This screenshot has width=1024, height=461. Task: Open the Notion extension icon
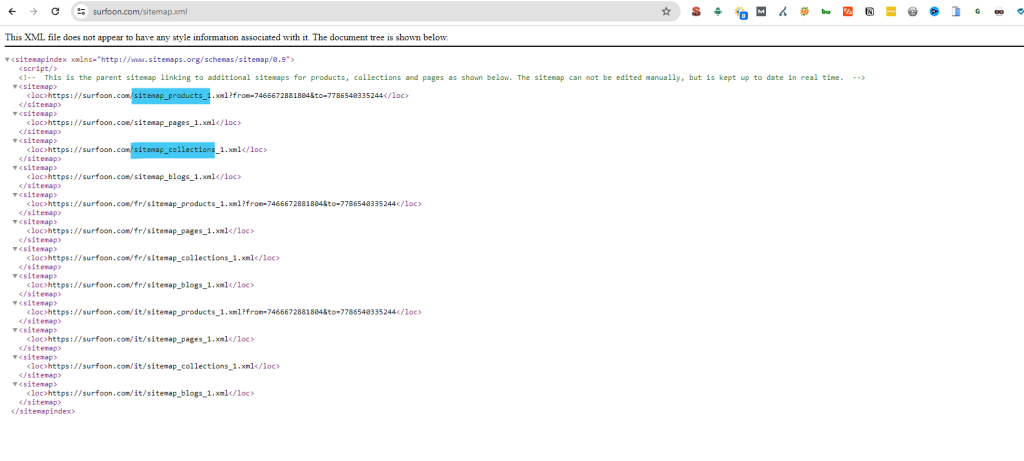point(869,12)
